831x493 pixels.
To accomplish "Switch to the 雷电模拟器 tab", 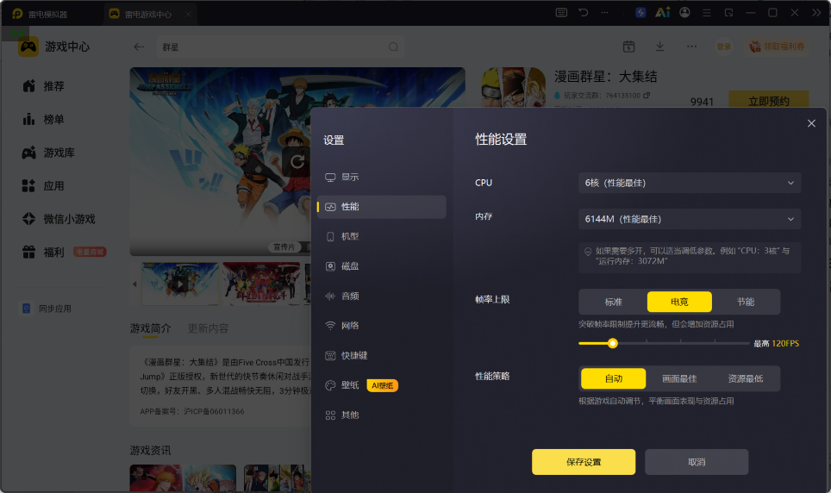I will (41, 14).
